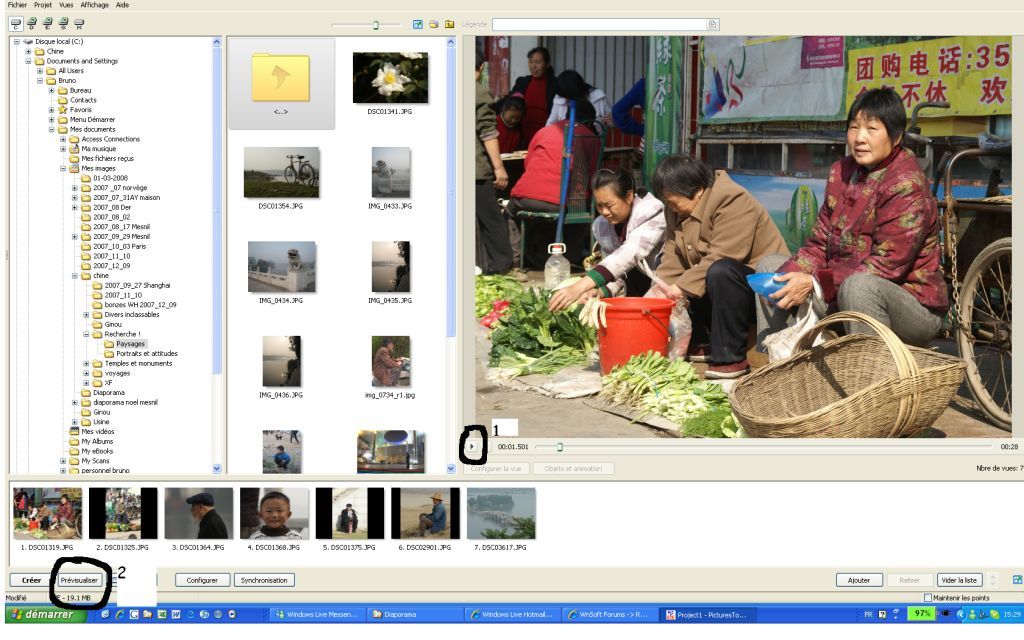Image resolution: width=1024 pixels, height=640 pixels.
Task: Click the Ma musique folder icon
Action: click(74, 149)
